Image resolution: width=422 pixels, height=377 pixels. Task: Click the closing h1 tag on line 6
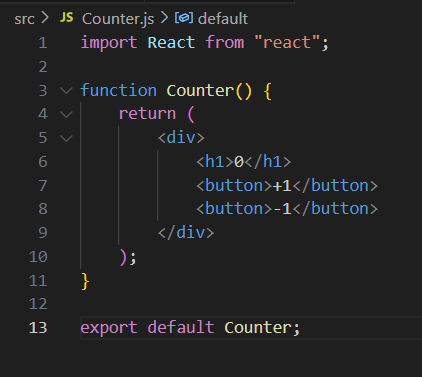pyautogui.click(x=268, y=162)
